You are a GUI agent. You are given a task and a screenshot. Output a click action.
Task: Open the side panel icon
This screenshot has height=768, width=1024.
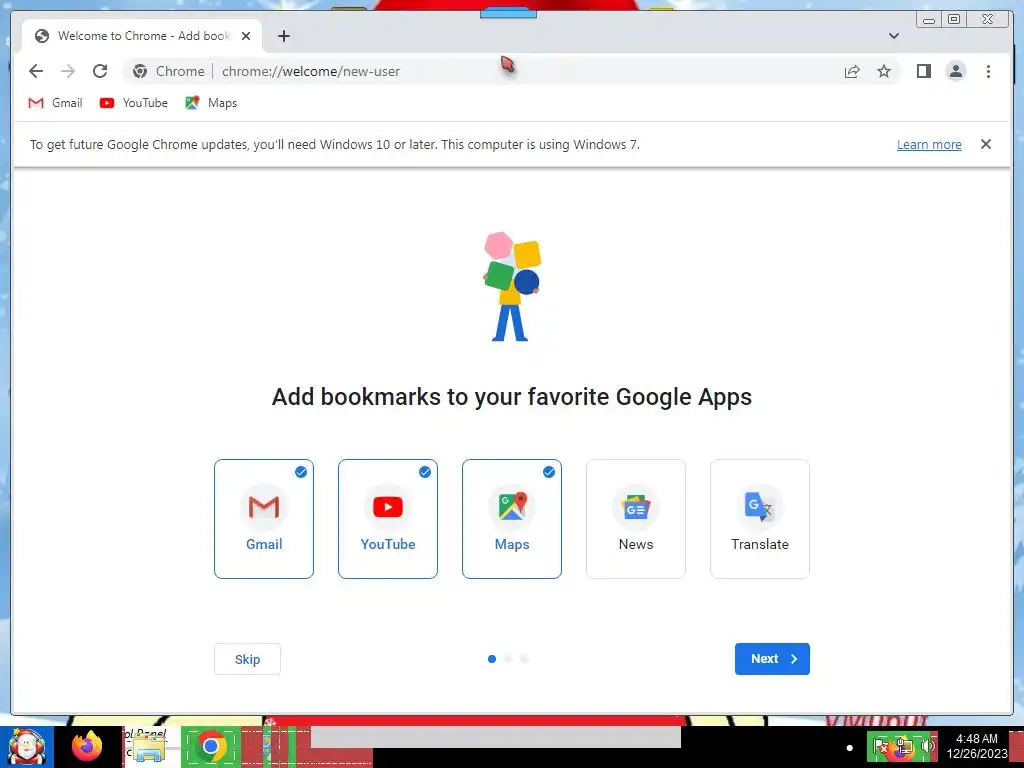coord(923,71)
